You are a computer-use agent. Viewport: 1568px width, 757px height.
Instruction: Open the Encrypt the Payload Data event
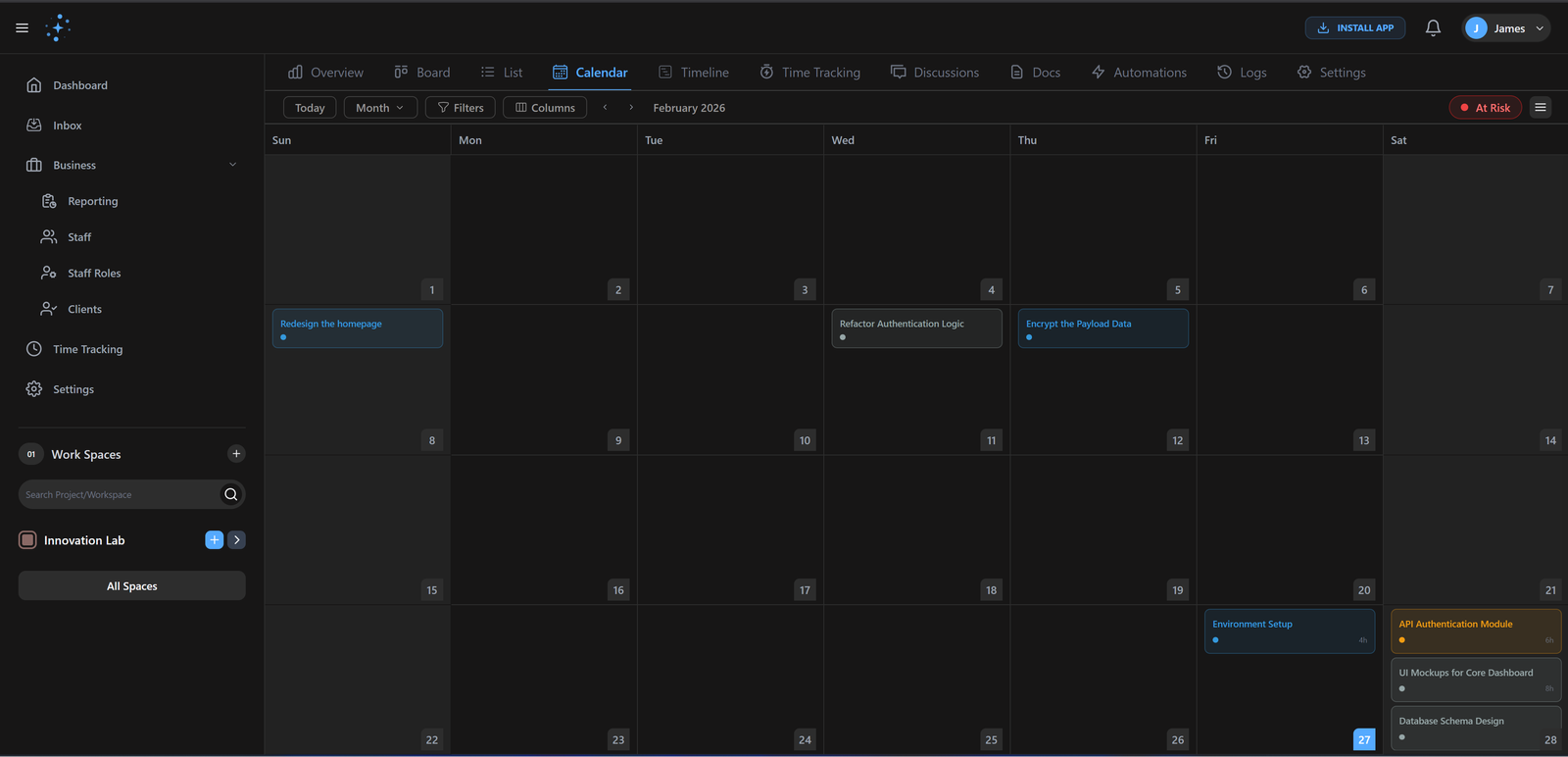(x=1102, y=328)
